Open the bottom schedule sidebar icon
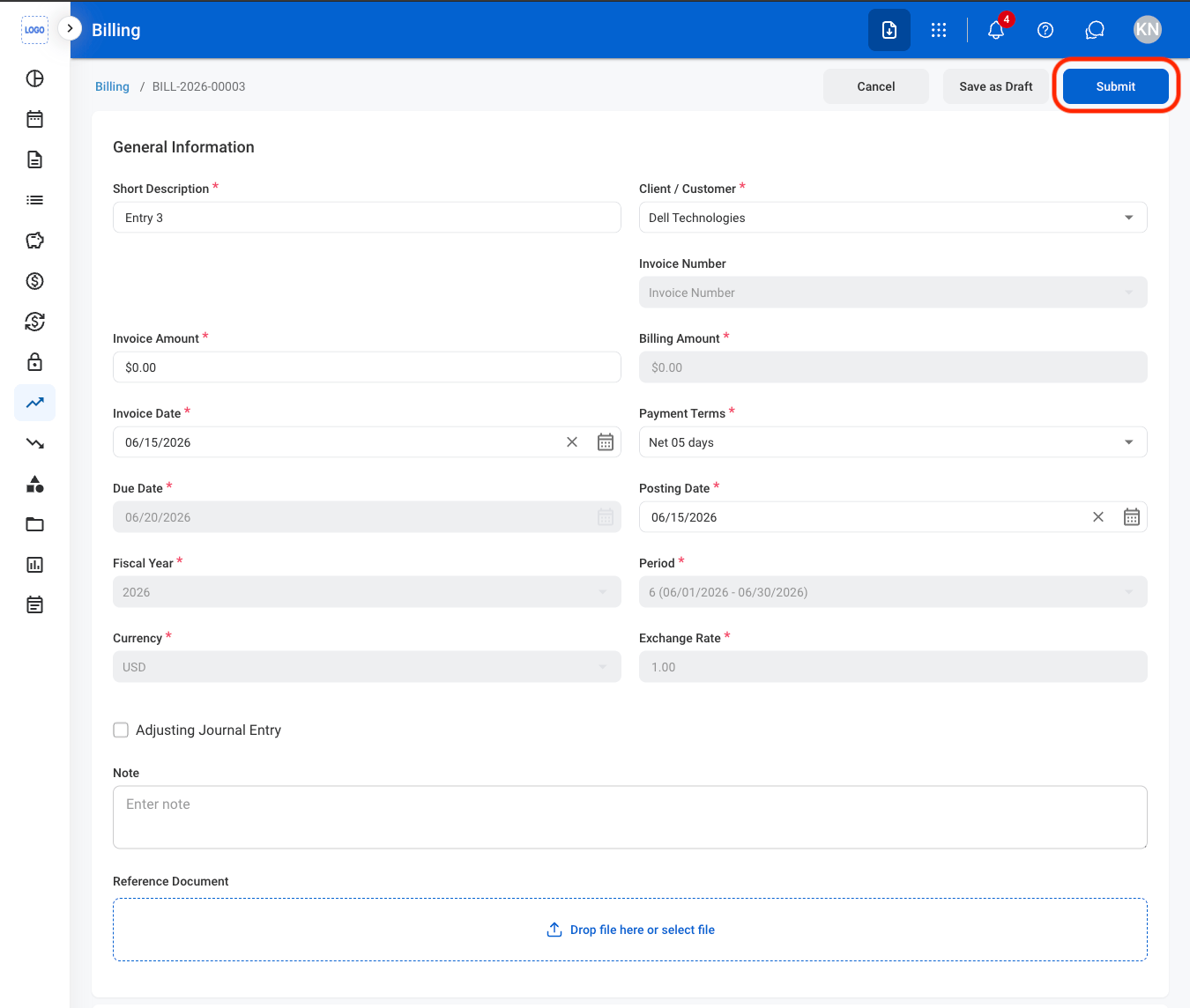The width and height of the screenshot is (1190, 1008). coord(34,605)
